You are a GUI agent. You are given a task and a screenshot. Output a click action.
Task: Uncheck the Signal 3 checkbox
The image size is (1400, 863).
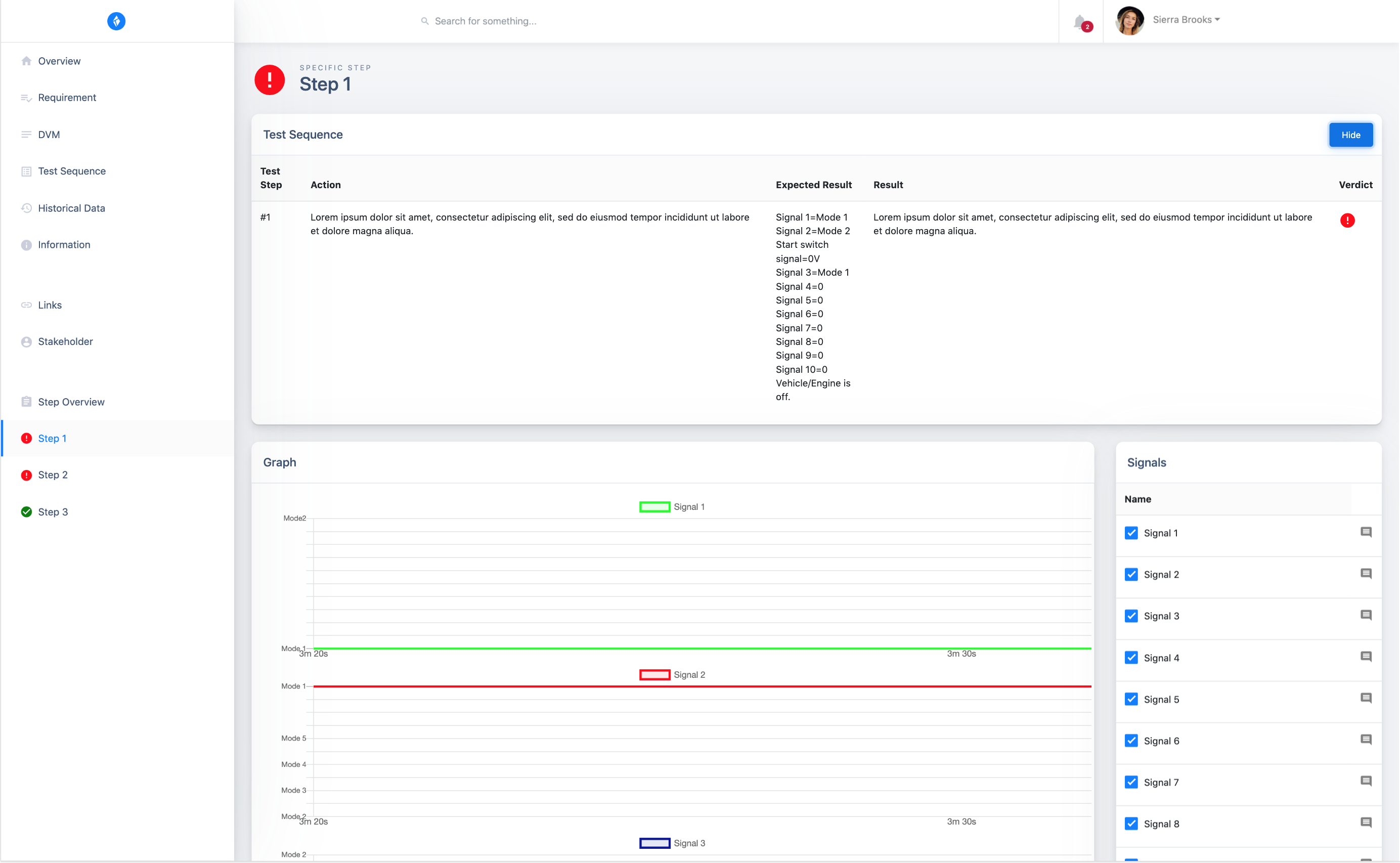coord(1131,617)
